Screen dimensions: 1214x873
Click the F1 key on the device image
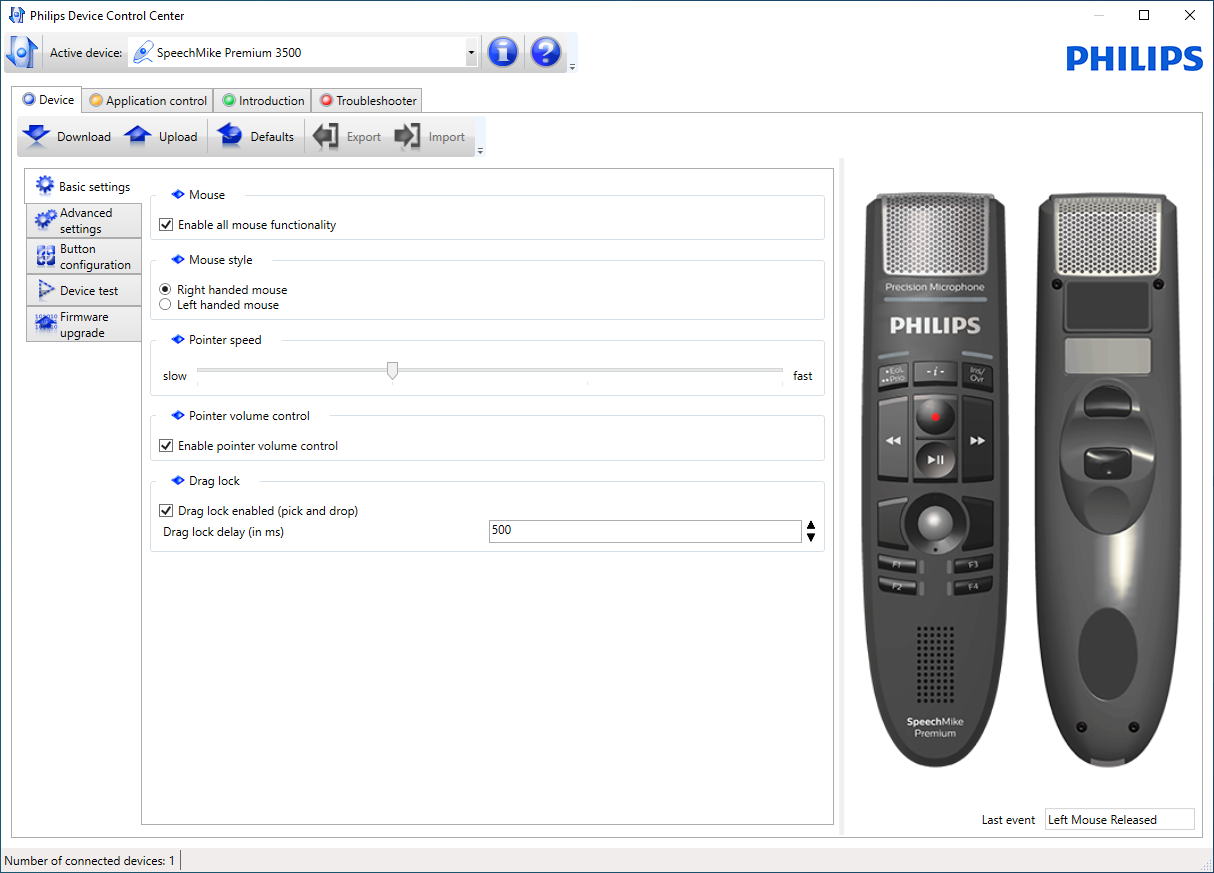[x=897, y=565]
